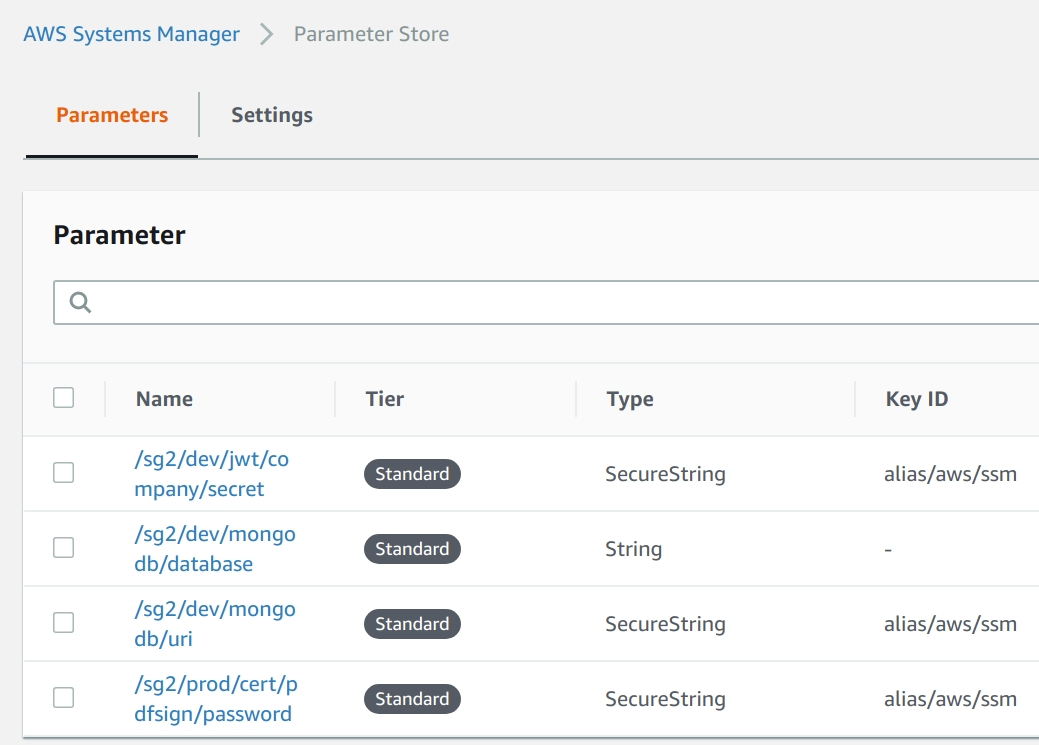Click the parameter search input field
This screenshot has width=1039, height=745.
(546, 302)
